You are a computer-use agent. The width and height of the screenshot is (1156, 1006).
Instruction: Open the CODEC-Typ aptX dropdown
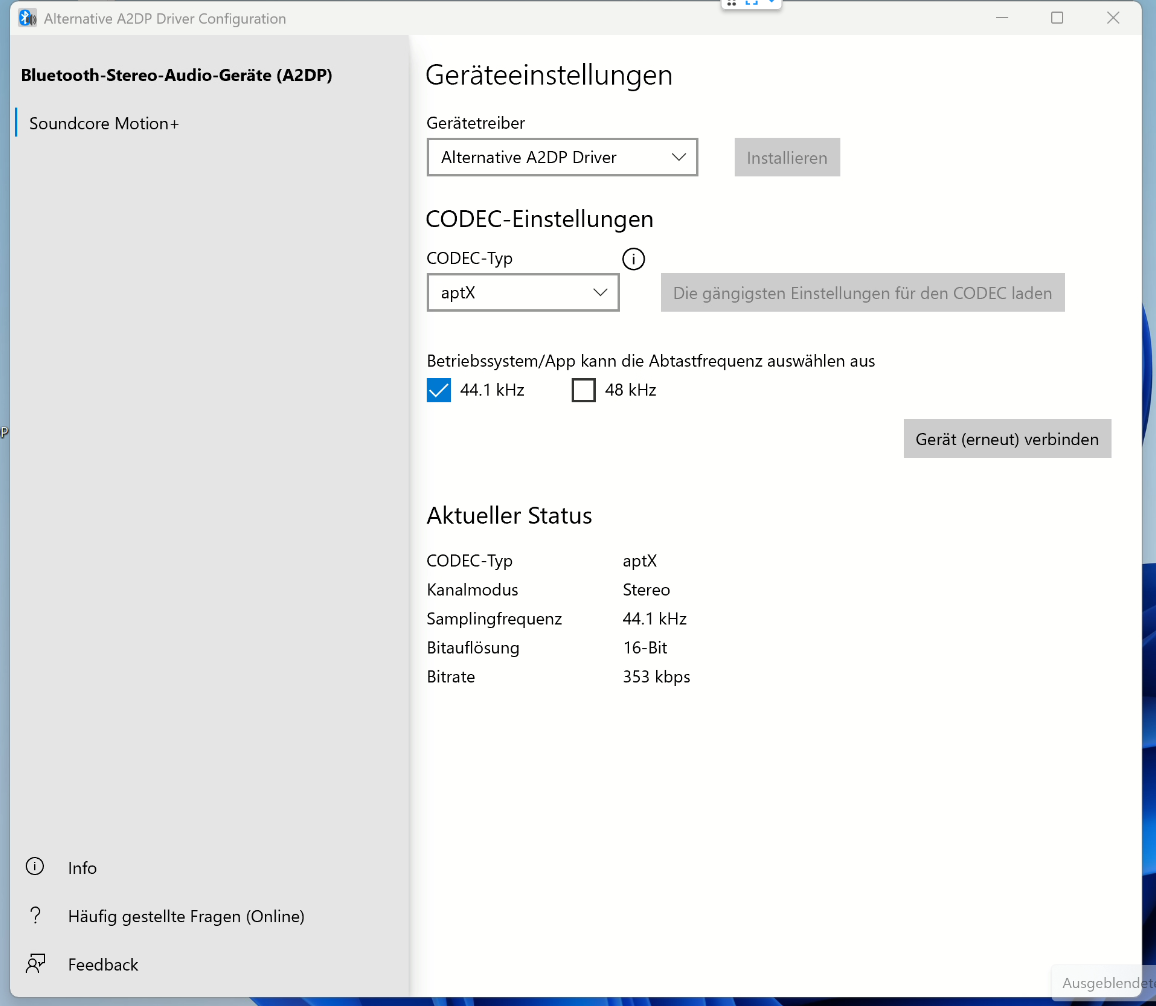pyautogui.click(x=523, y=293)
